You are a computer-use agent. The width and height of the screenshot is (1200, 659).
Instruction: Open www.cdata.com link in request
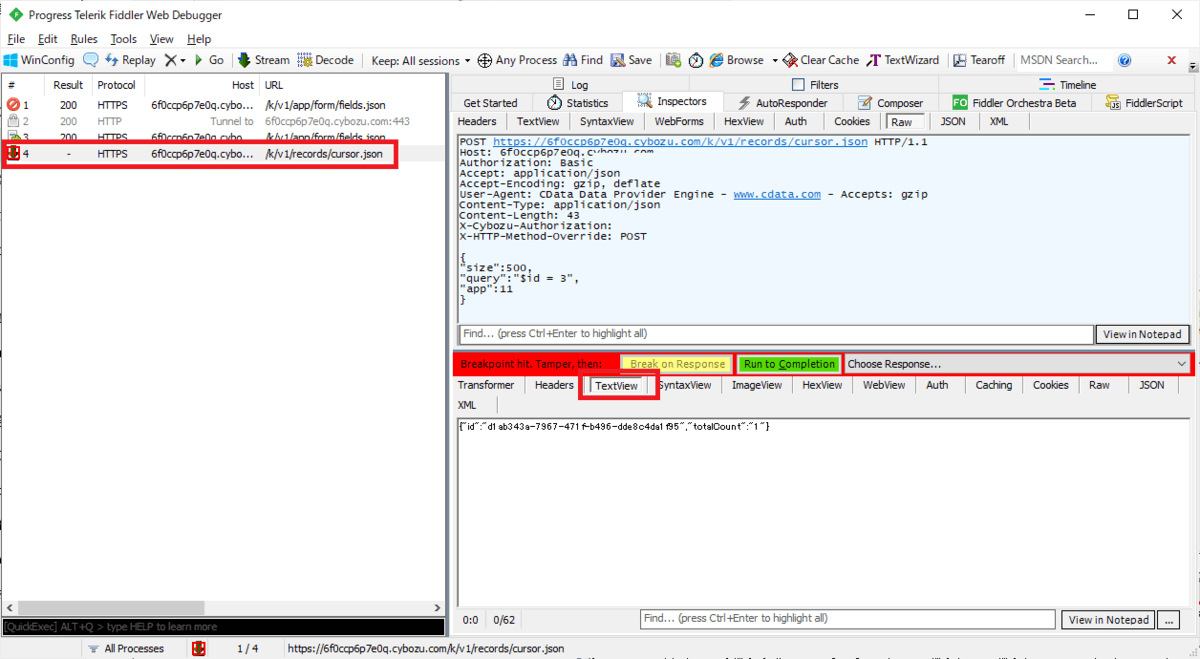point(776,194)
